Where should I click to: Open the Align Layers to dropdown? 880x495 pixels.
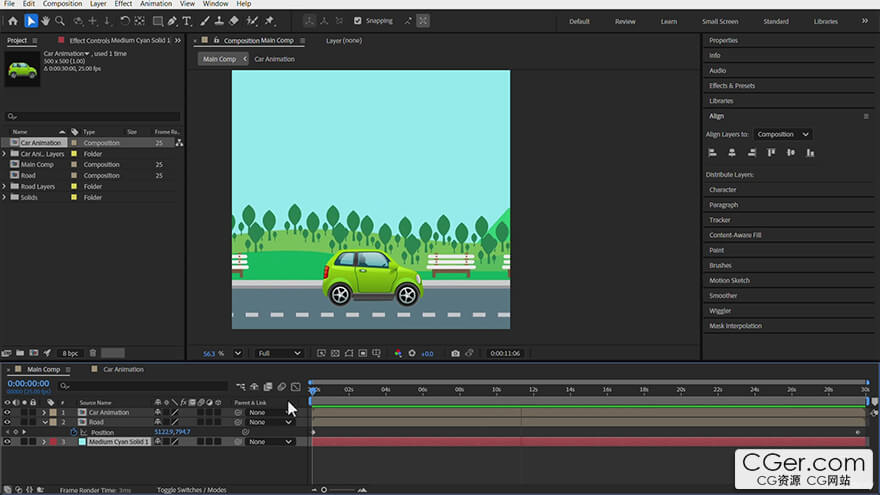point(783,134)
